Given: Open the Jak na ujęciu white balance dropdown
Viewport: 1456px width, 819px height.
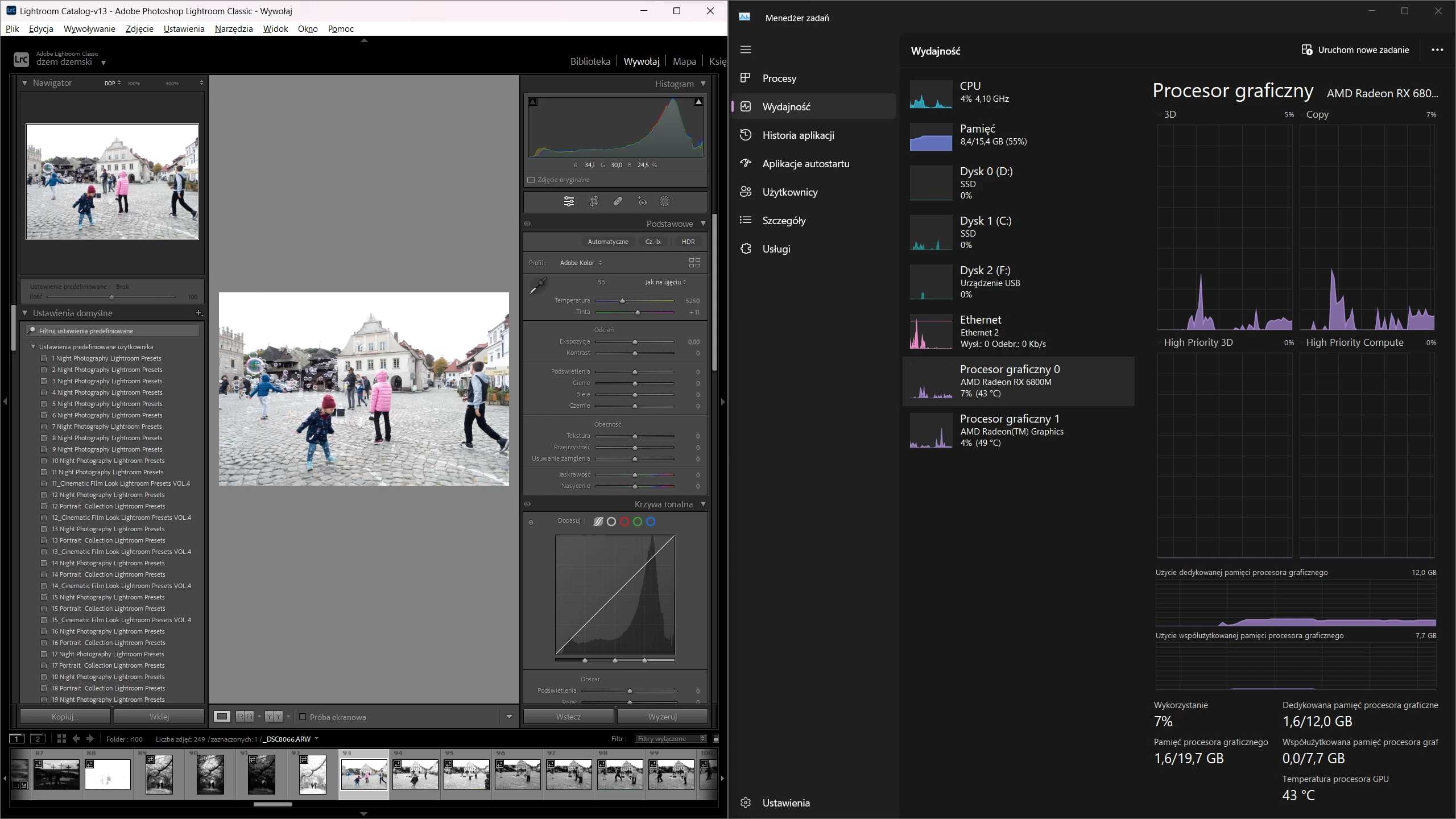Looking at the screenshot, I should 665,282.
